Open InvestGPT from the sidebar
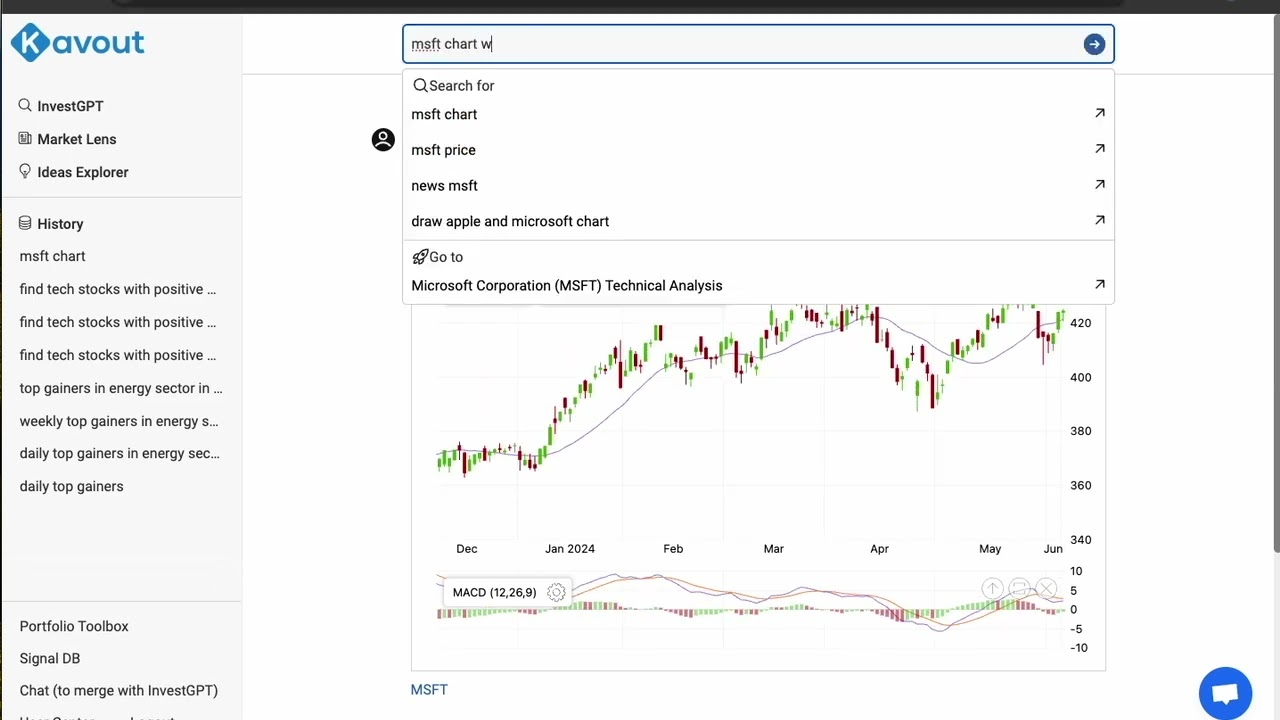 (x=70, y=106)
